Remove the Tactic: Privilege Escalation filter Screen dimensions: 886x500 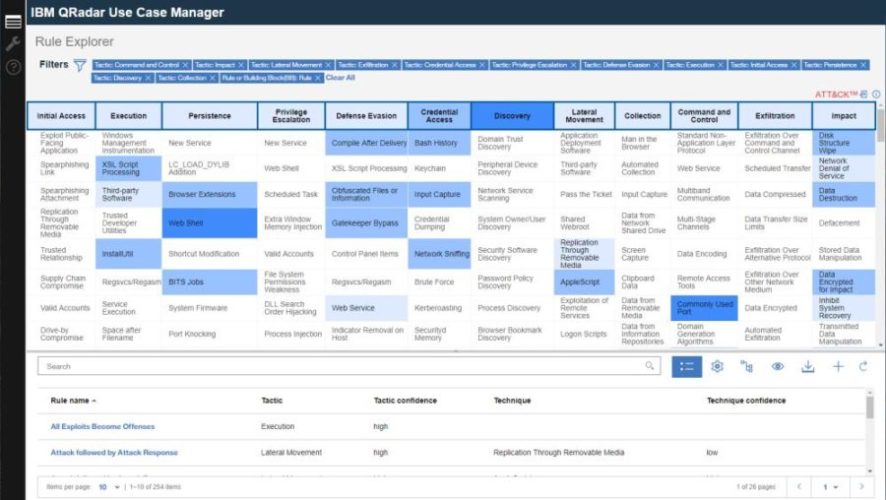(574, 65)
